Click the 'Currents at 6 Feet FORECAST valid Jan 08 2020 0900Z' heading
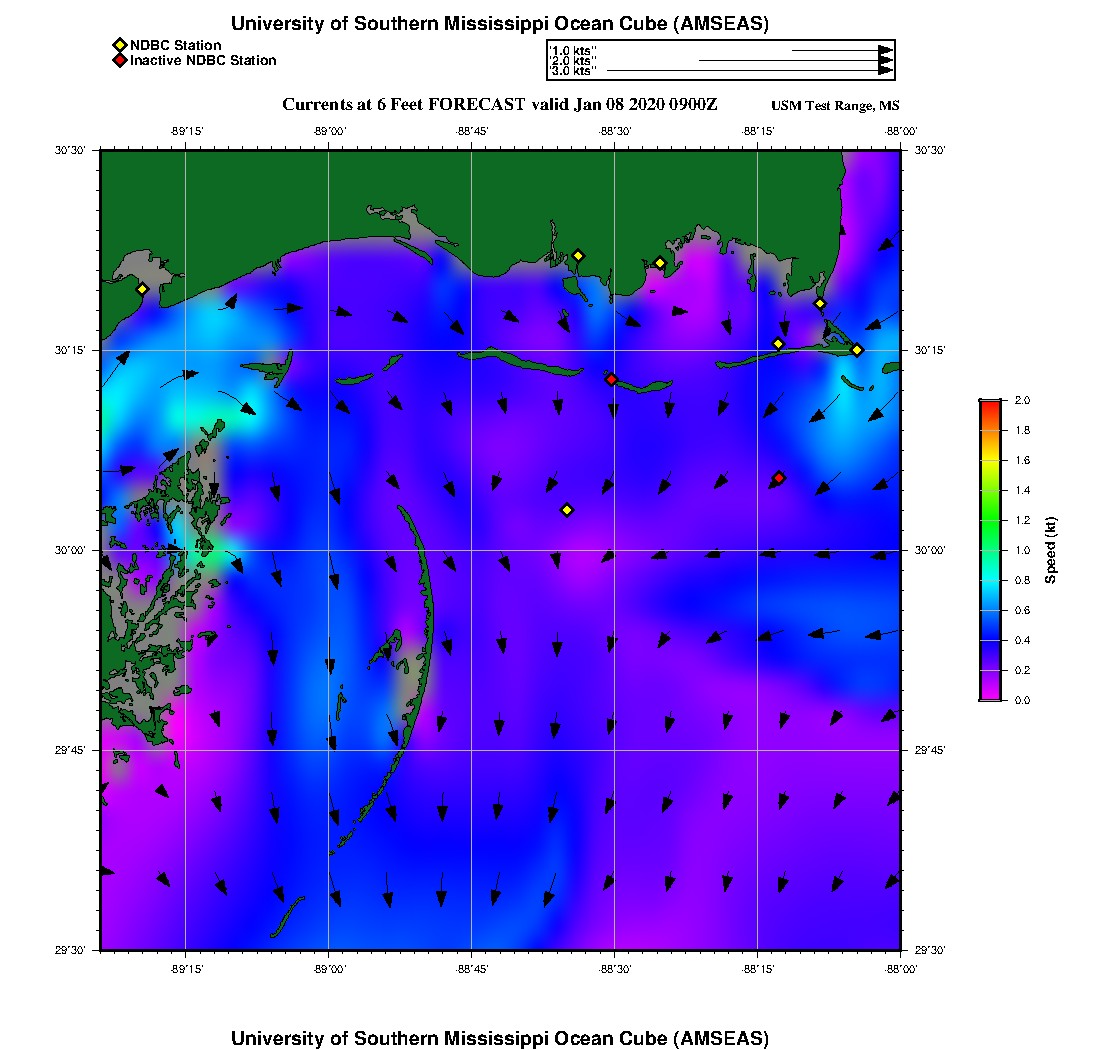 point(499,105)
